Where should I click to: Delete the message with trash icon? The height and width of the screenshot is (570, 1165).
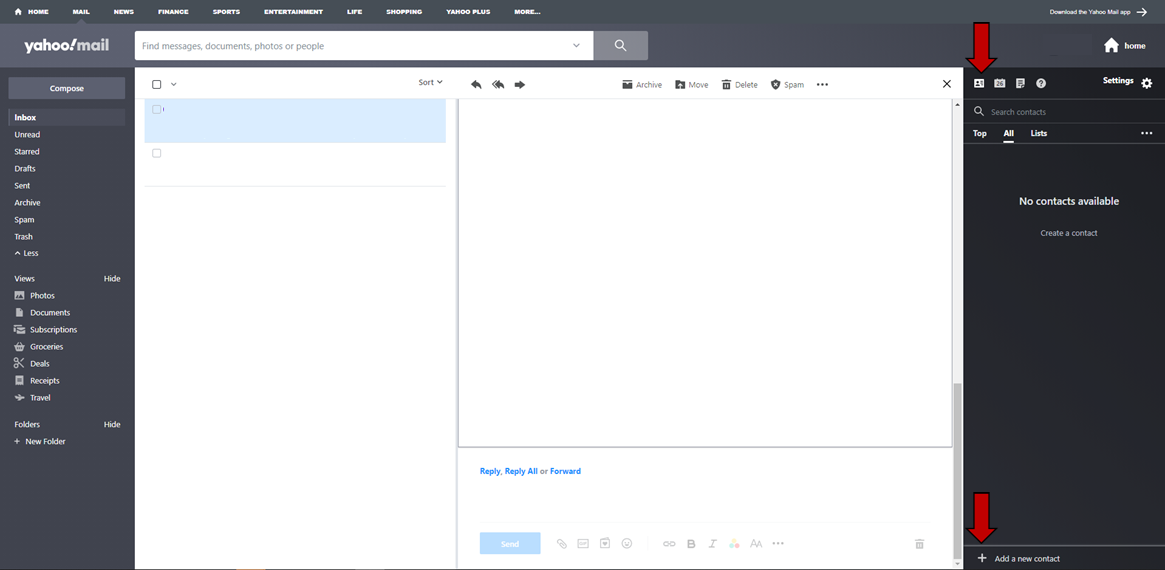tap(740, 85)
